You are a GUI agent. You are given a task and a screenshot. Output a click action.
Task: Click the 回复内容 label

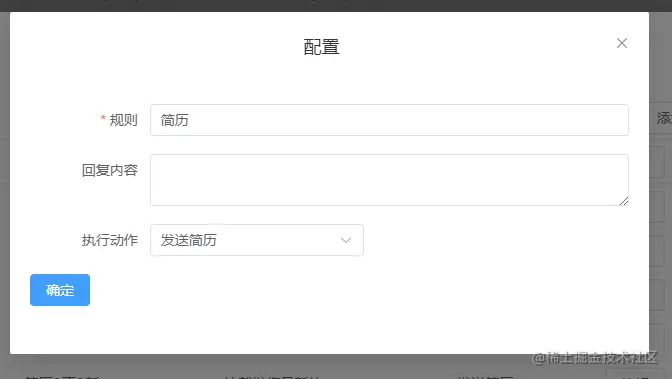point(110,170)
